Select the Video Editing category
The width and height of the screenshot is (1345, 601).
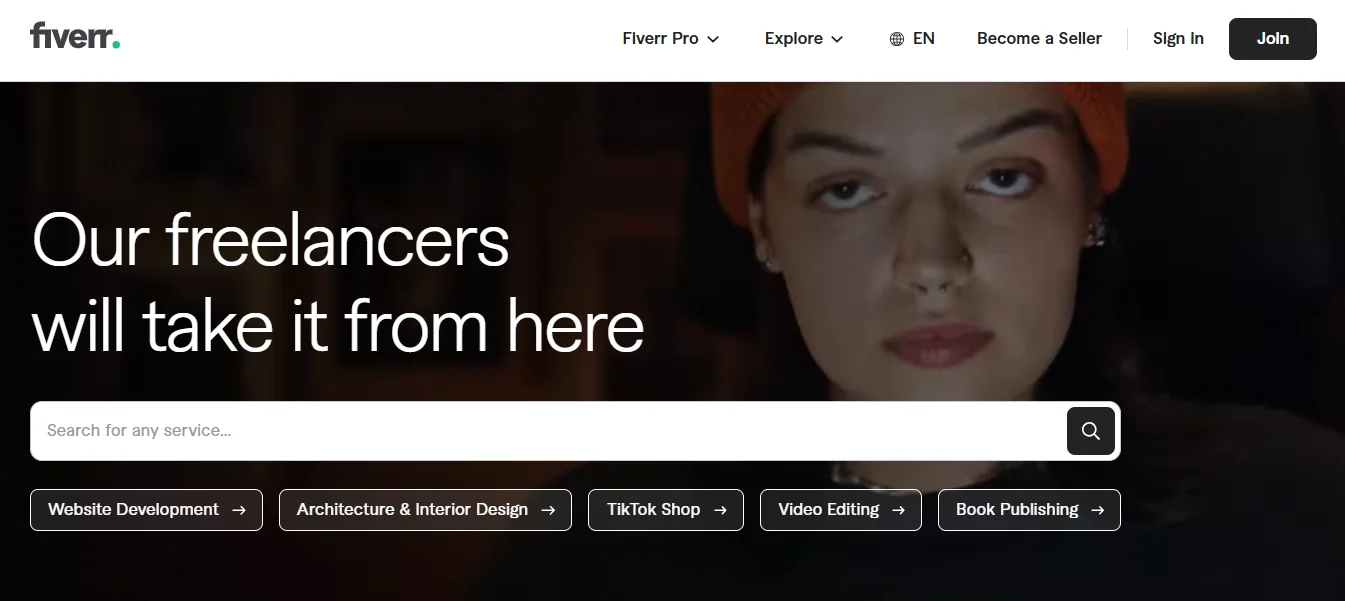(841, 510)
